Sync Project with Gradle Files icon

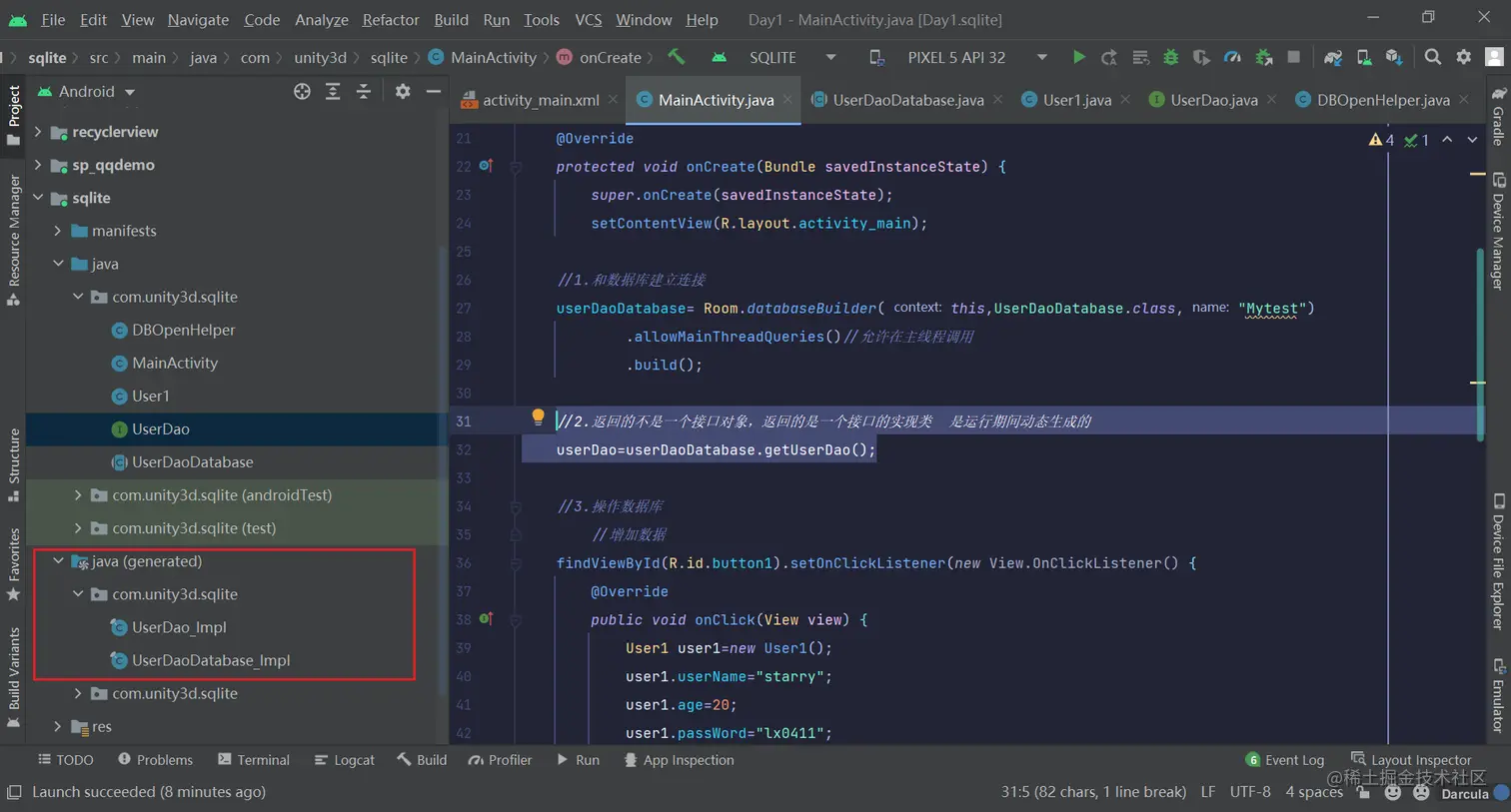[1332, 57]
